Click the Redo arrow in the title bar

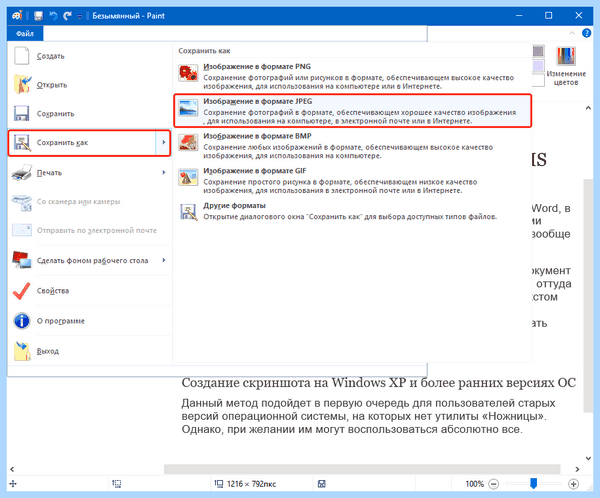67,16
